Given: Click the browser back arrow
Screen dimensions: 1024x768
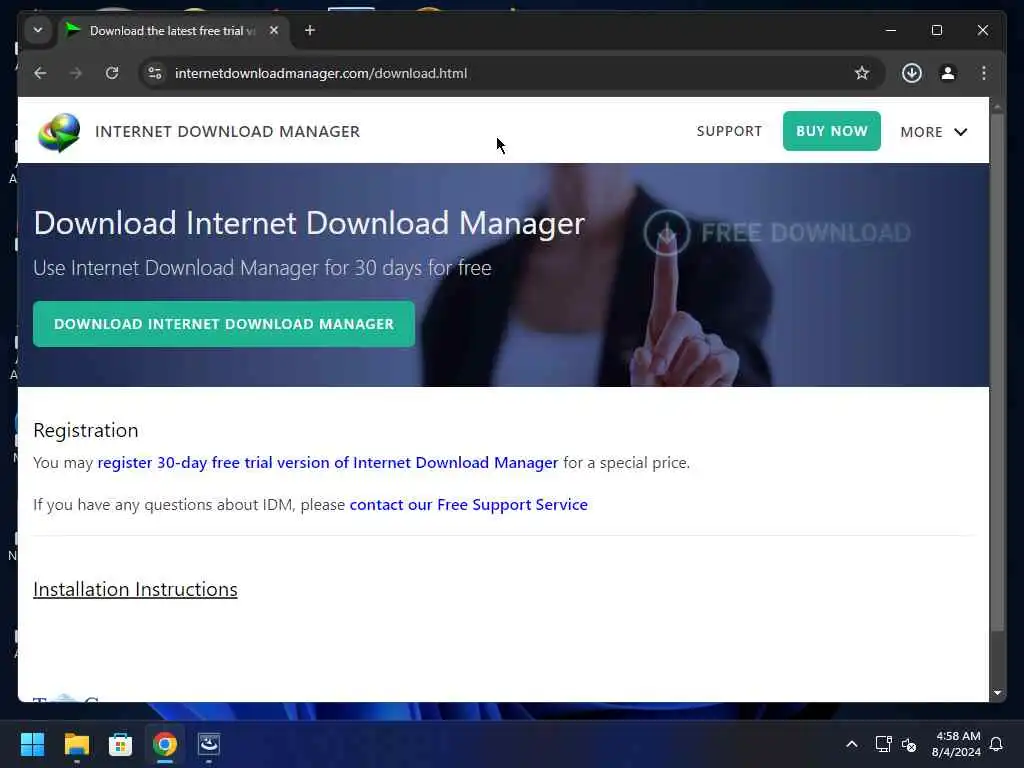Looking at the screenshot, I should (40, 73).
